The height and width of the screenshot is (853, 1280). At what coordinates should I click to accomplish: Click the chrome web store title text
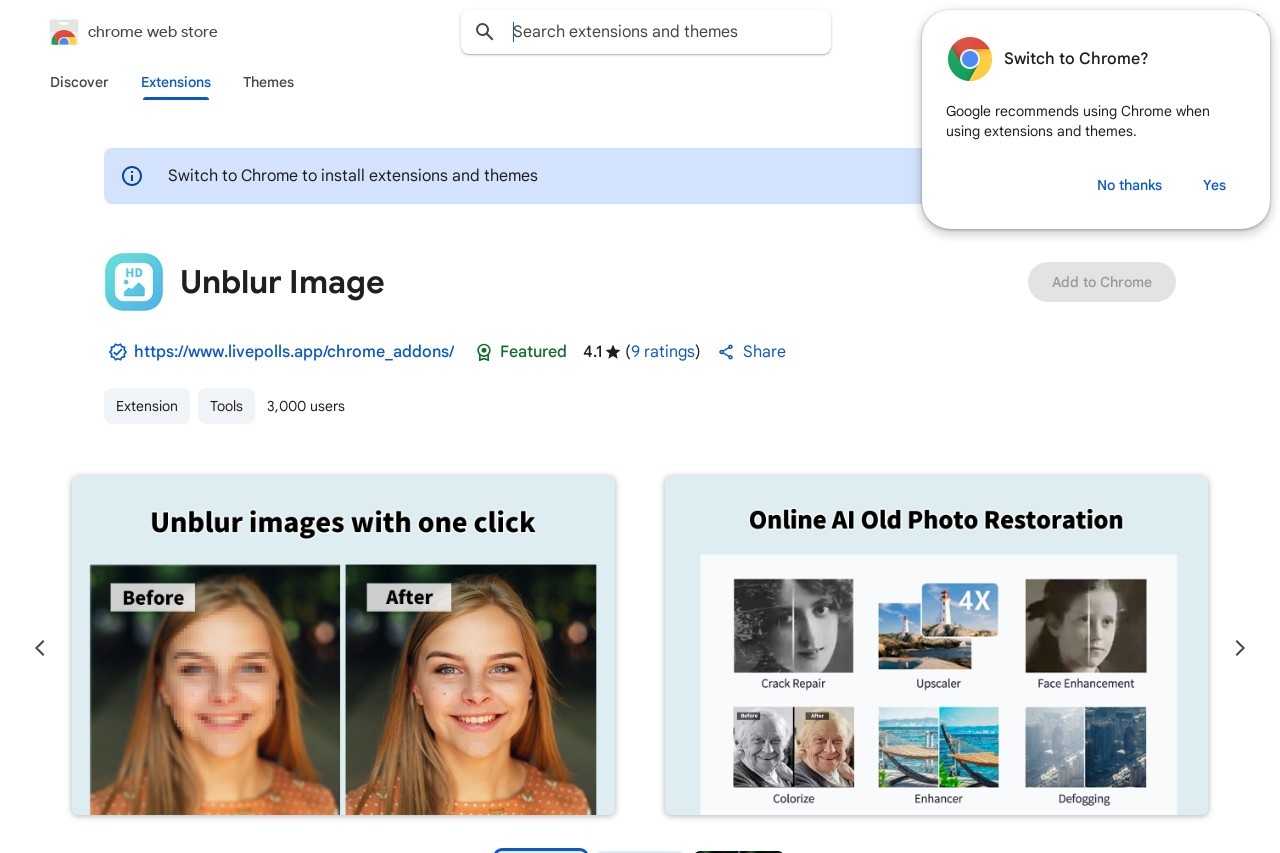(153, 32)
